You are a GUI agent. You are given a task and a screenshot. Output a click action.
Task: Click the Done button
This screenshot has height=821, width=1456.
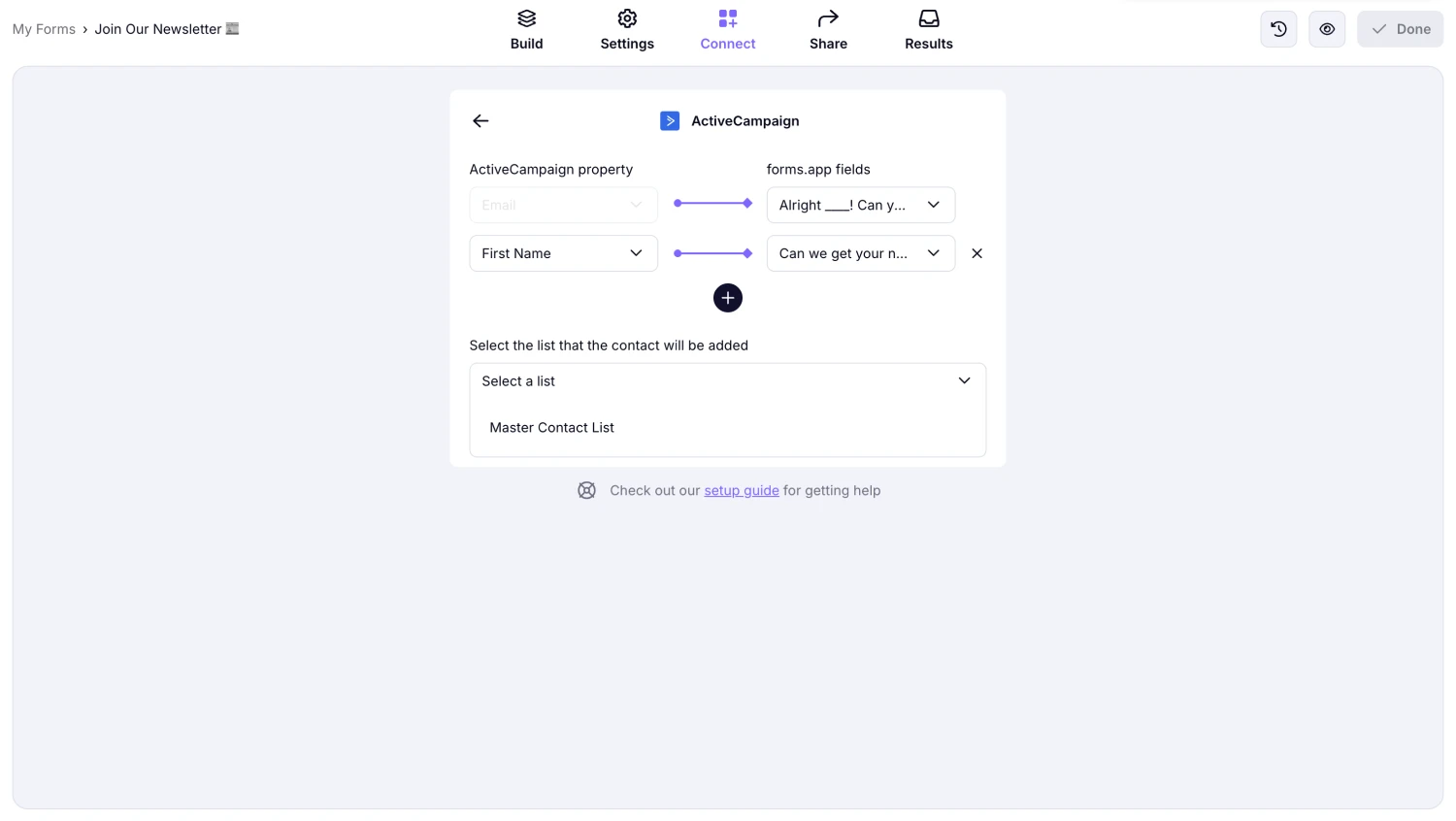coord(1400,29)
